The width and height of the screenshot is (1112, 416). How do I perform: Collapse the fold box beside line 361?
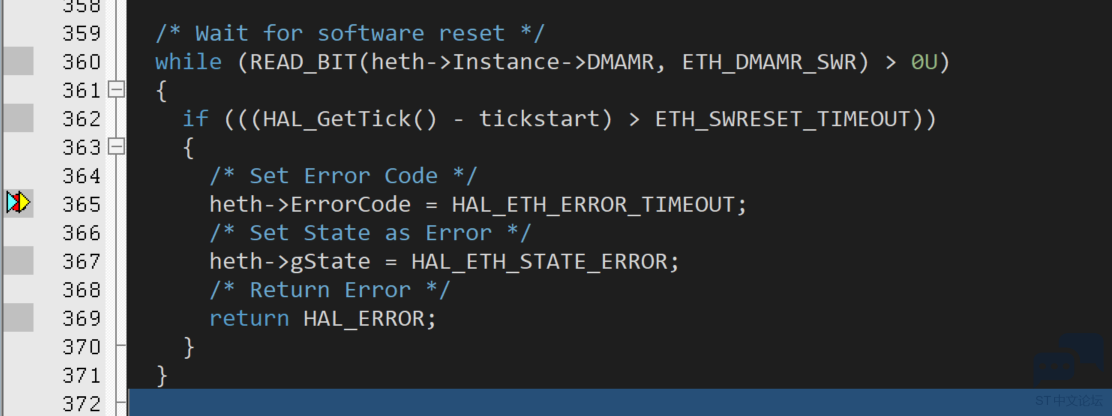116,90
